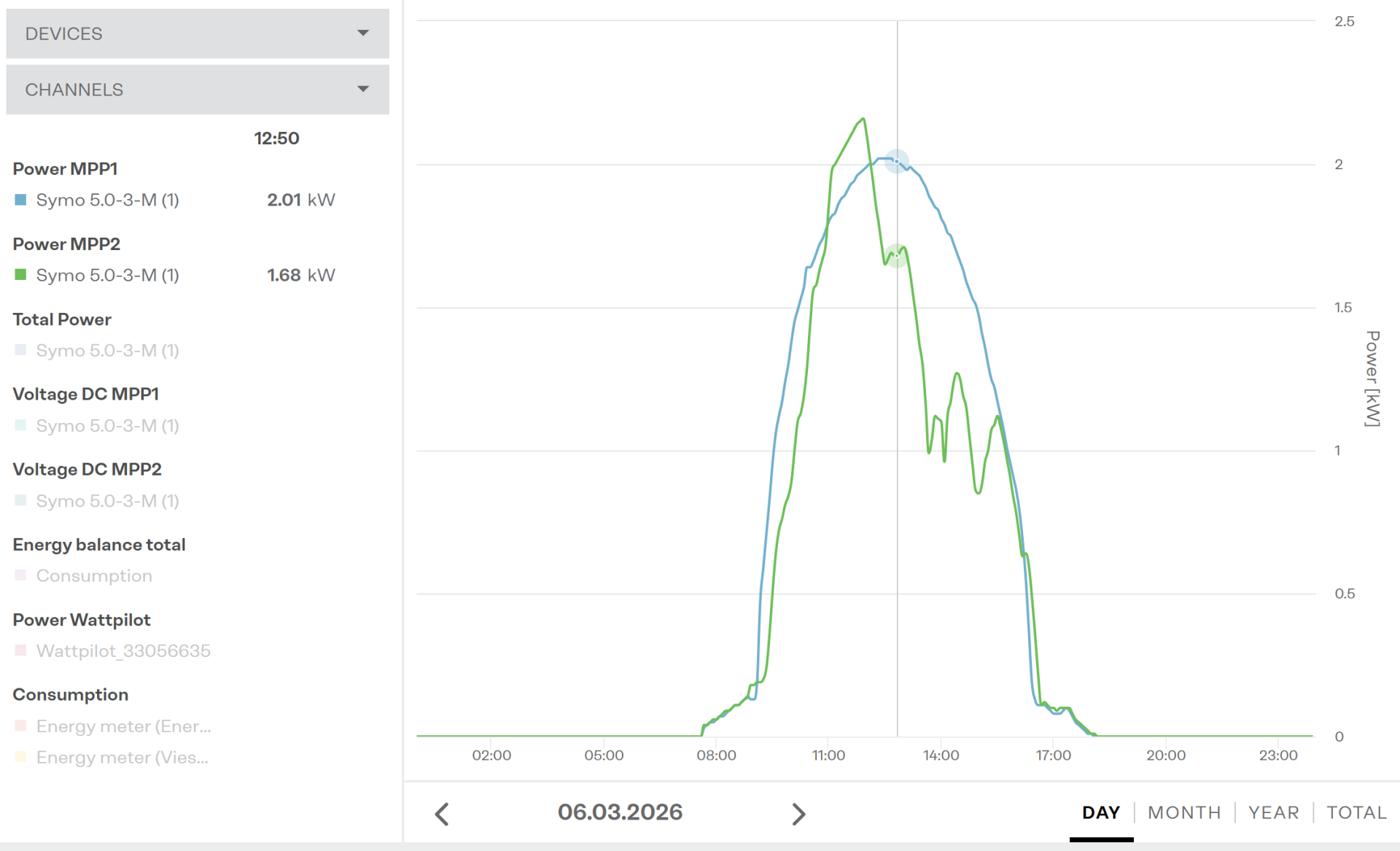Click the DEVICES dropdown arrow icon

363,34
